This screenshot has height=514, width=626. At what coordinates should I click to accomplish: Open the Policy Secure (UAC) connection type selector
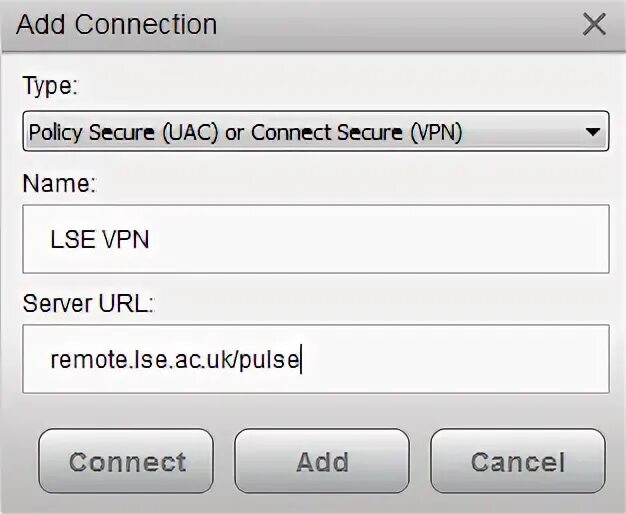[316, 131]
